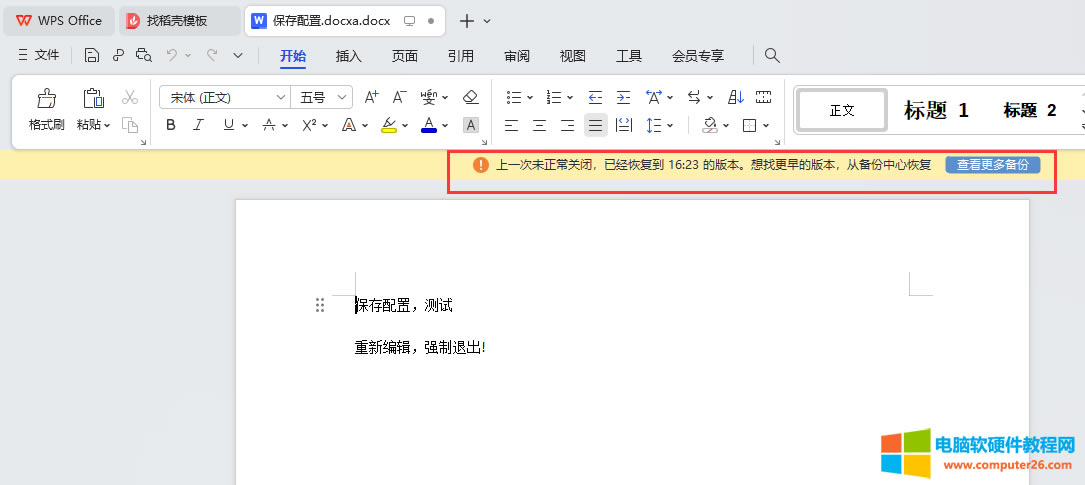
Task: Toggle justified text alignment
Action: point(595,125)
